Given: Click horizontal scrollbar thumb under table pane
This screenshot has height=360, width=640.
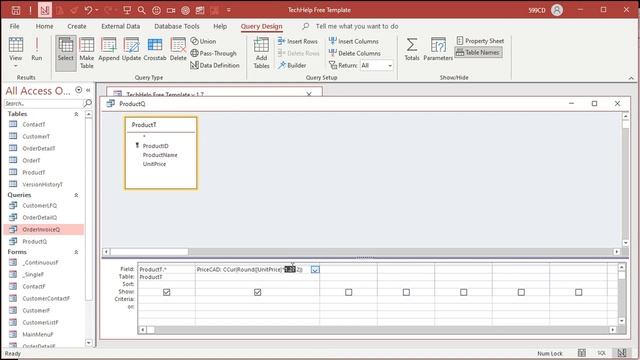Looking at the screenshot, I should coord(149,252).
